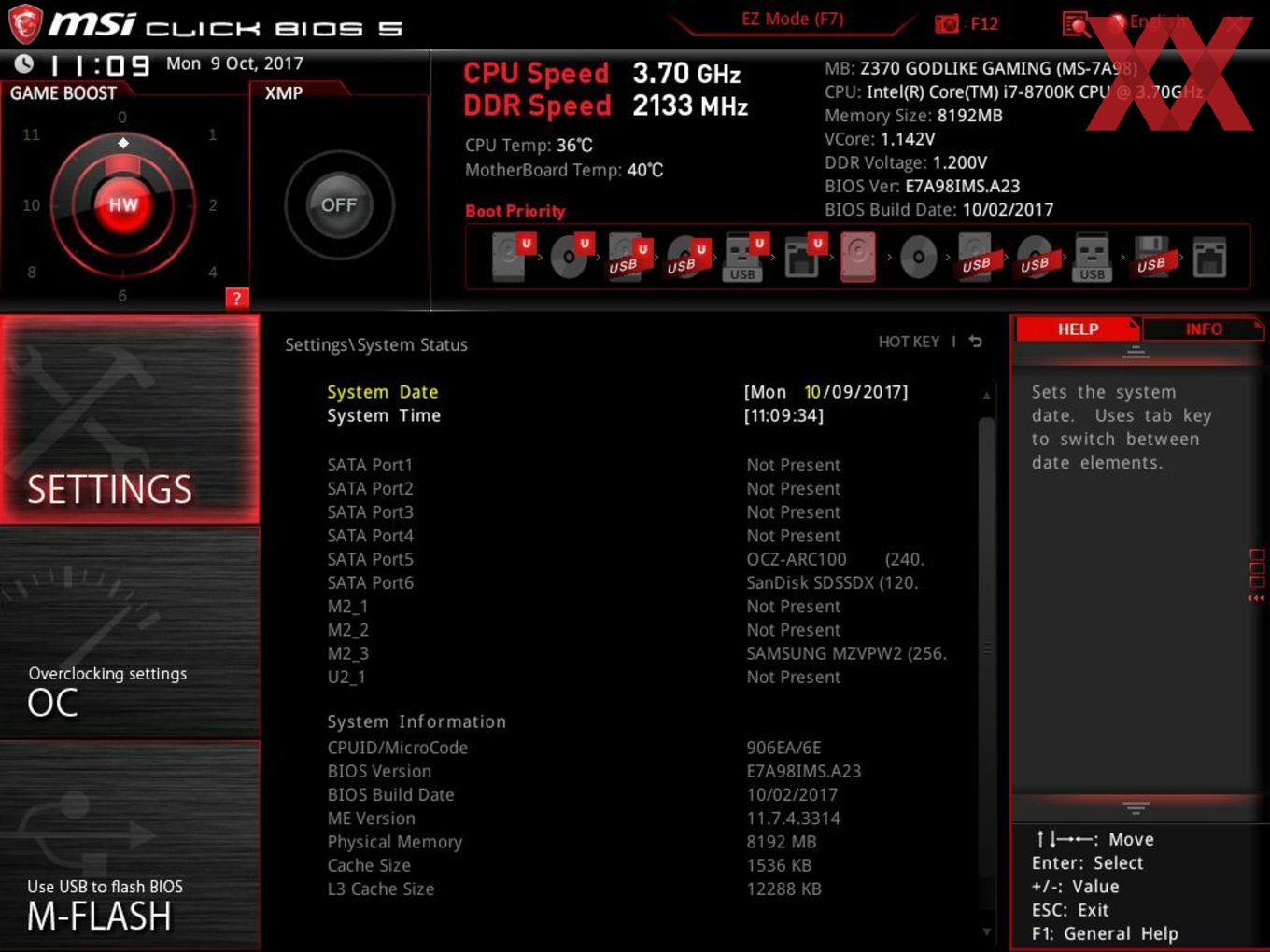The width and height of the screenshot is (1270, 952).
Task: Select the last legacy network boot icon
Action: pyautogui.click(x=1209, y=257)
